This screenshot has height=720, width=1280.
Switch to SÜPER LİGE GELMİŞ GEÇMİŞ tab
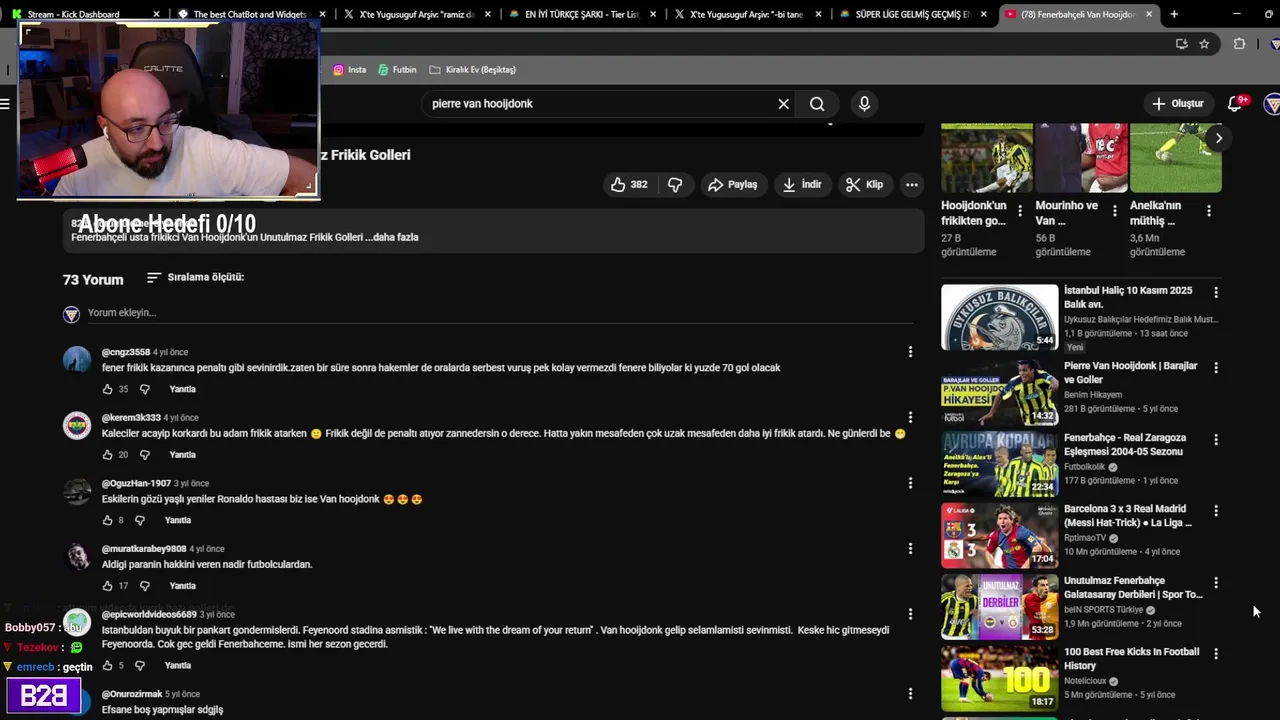click(x=912, y=14)
